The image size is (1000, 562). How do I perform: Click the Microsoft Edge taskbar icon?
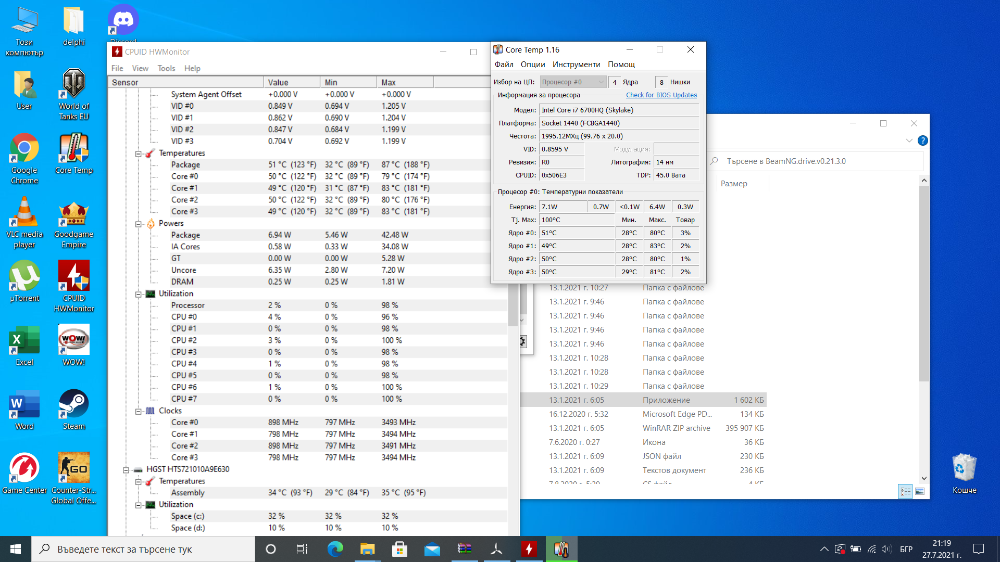[x=335, y=549]
